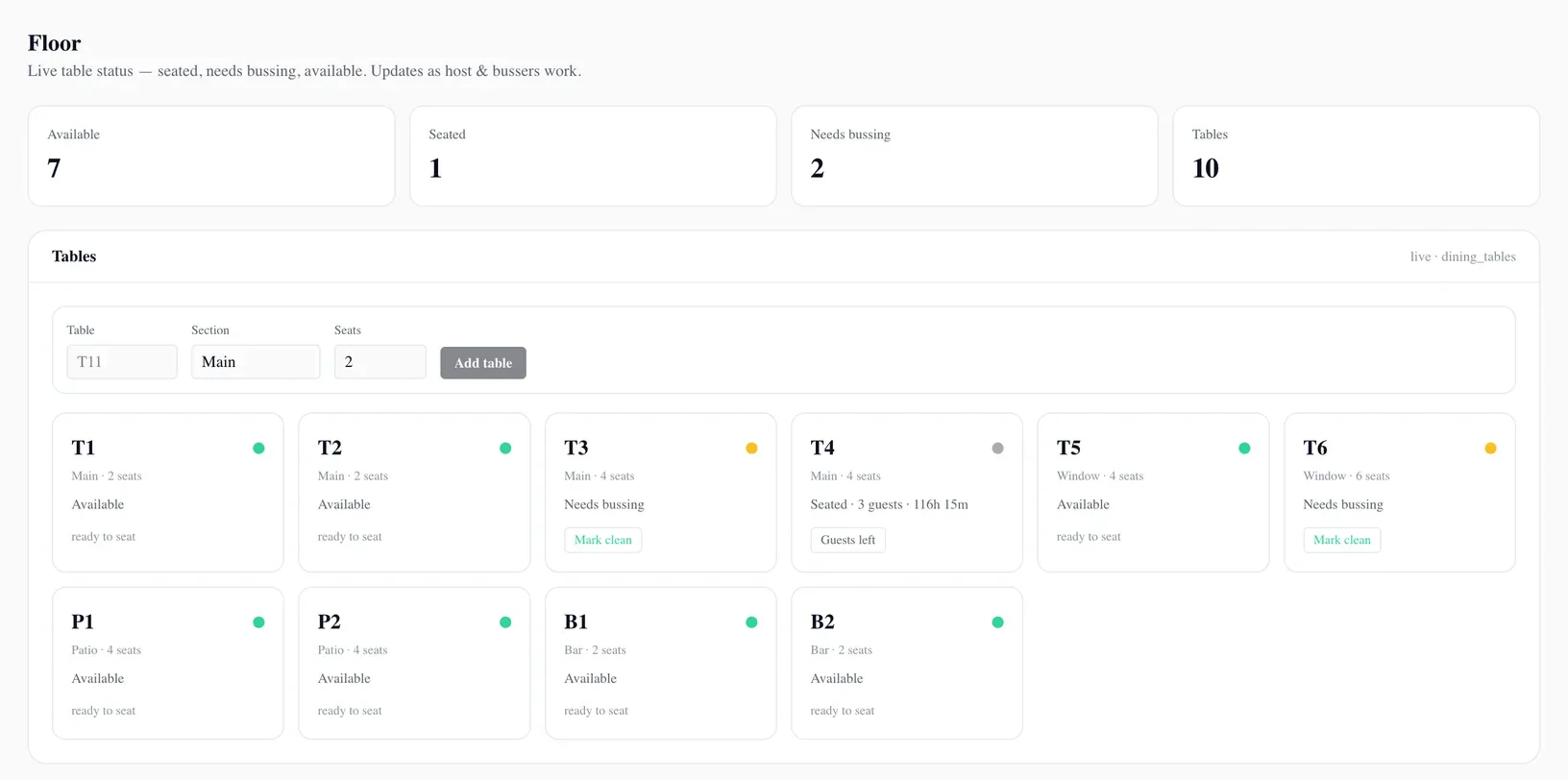This screenshot has height=780, width=1568.
Task: Click the P1 patio table title
Action: tap(83, 622)
